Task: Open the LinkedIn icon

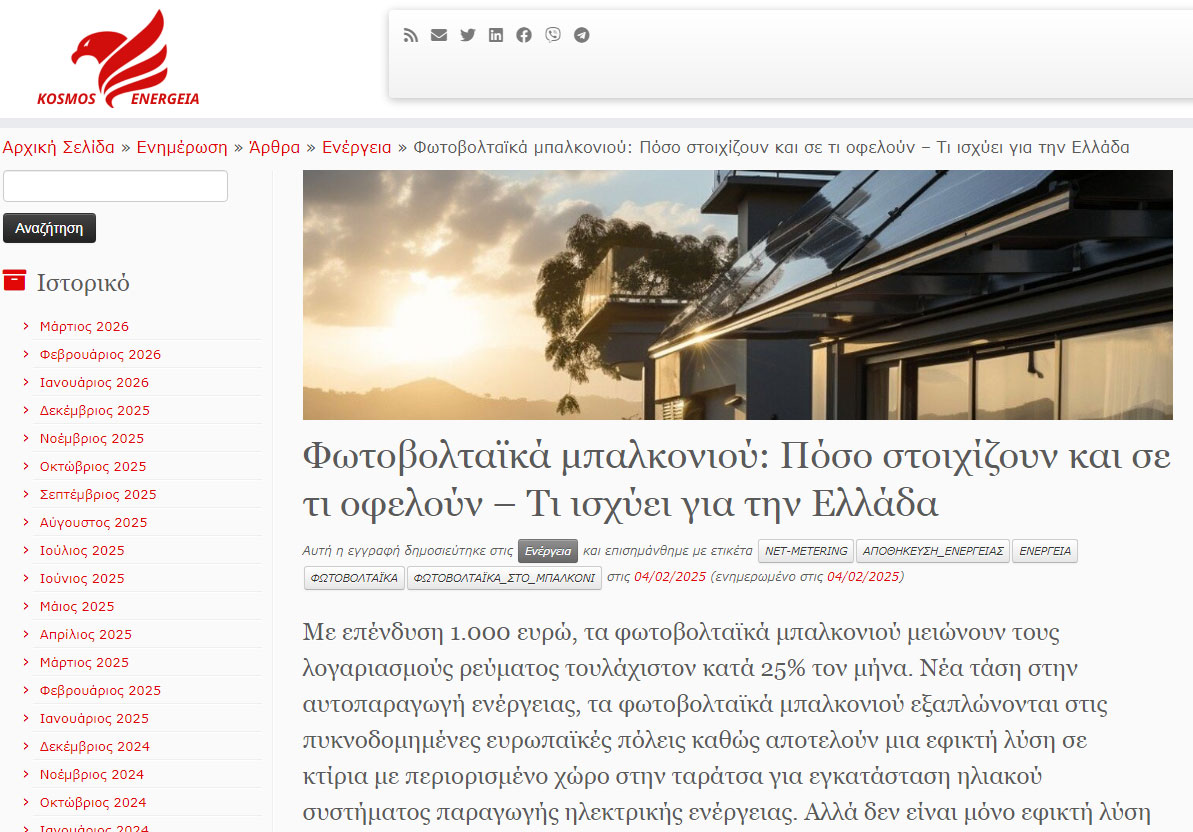Action: click(496, 35)
